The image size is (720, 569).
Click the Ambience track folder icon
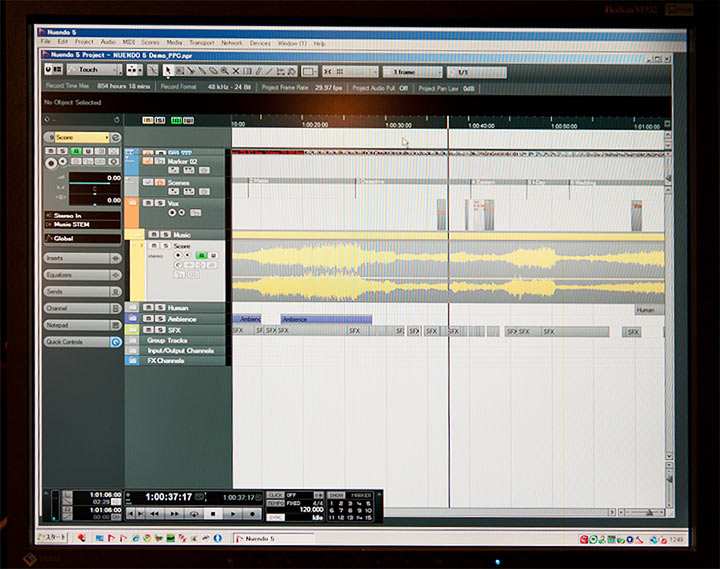pos(132,318)
